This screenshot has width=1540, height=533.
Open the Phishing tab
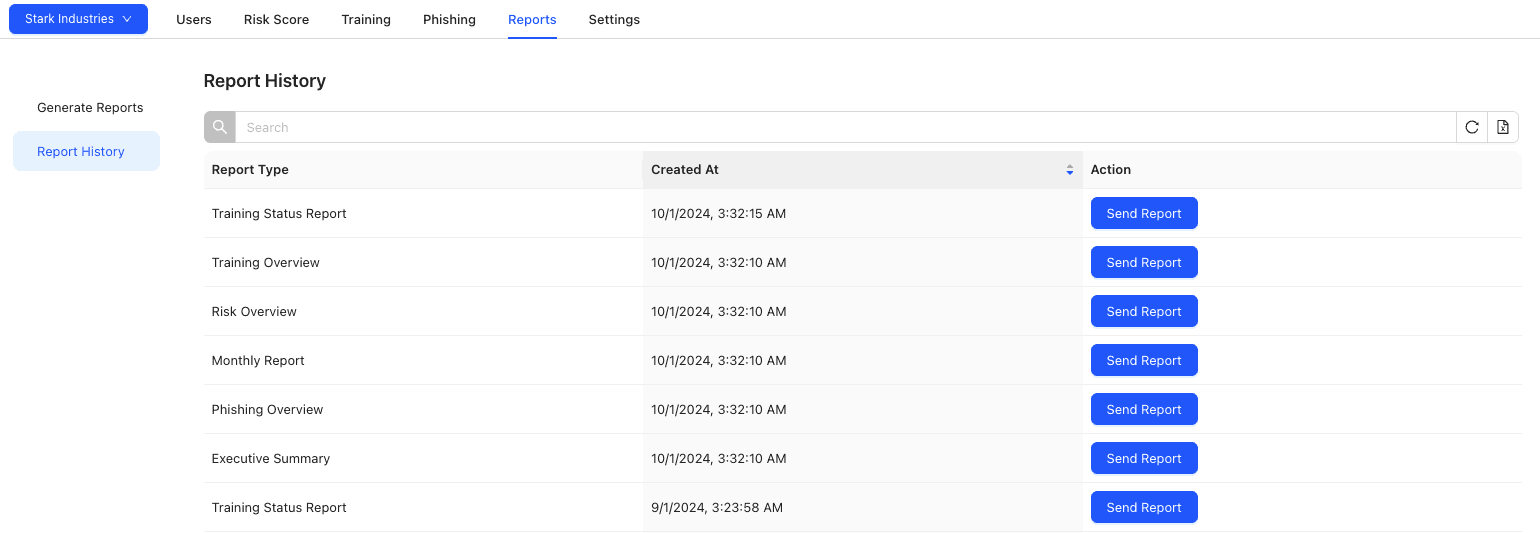pyautogui.click(x=449, y=19)
